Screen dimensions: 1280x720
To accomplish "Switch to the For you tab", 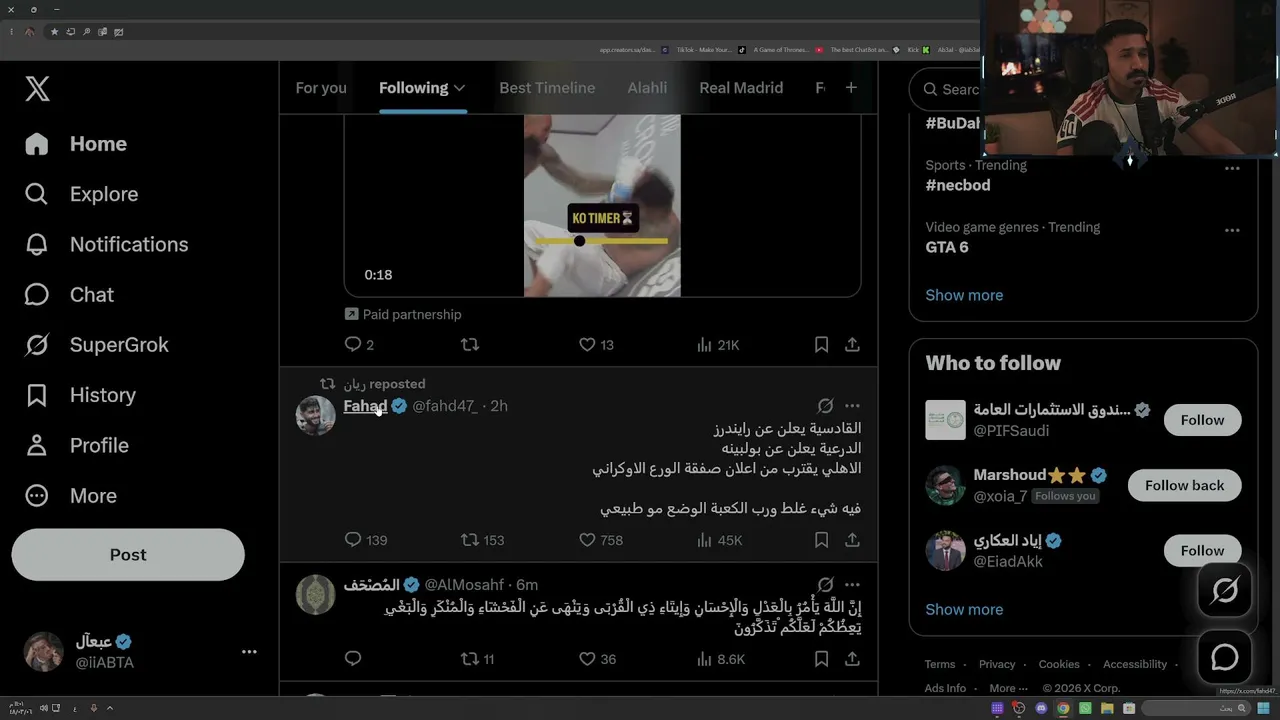I will 321,88.
